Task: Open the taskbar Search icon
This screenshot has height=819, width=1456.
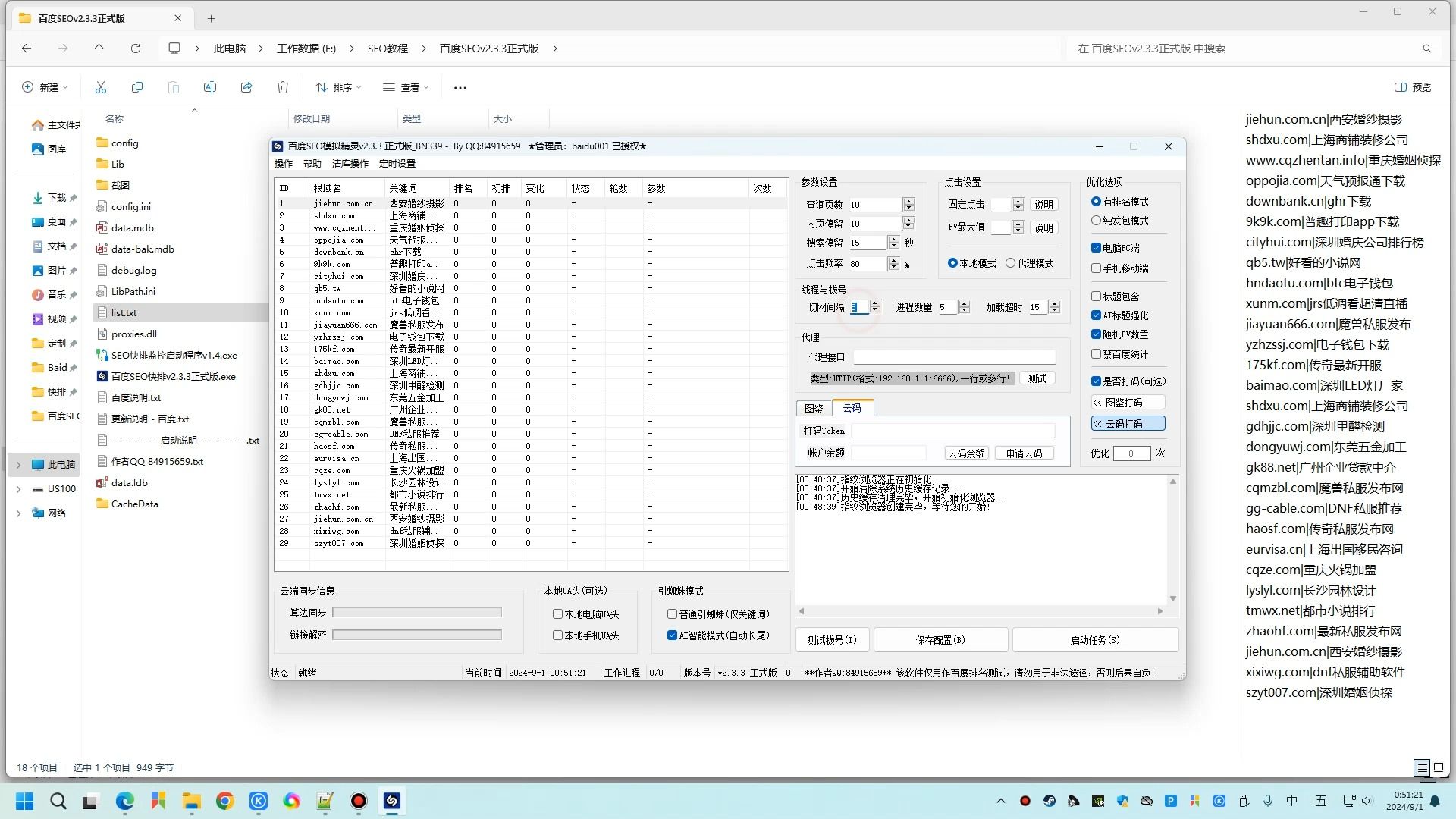Action: pyautogui.click(x=58, y=801)
